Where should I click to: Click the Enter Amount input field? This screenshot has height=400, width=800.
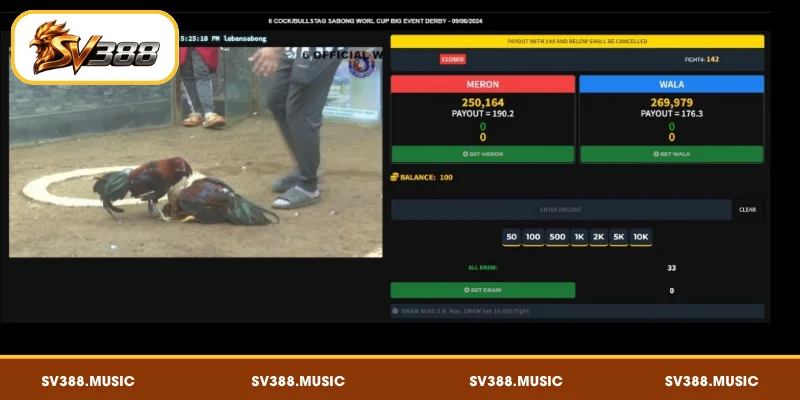click(561, 210)
